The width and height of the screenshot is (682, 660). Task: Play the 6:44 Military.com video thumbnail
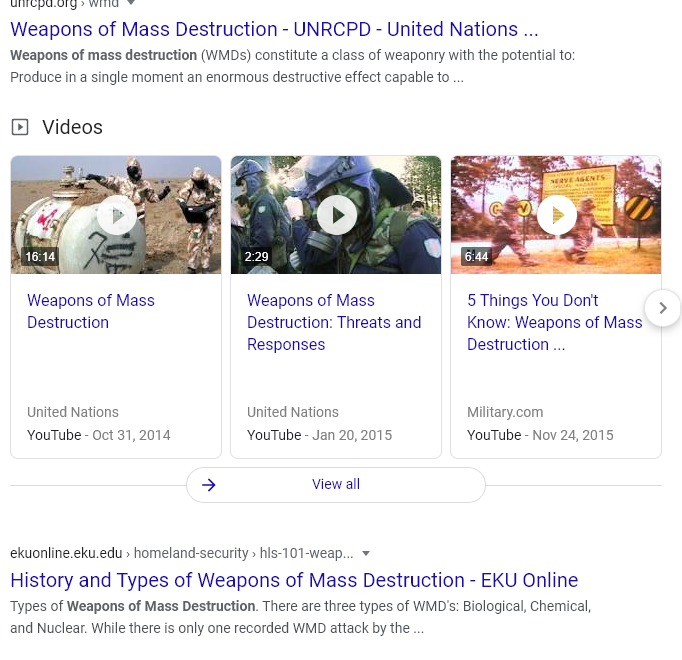pyautogui.click(x=556, y=215)
